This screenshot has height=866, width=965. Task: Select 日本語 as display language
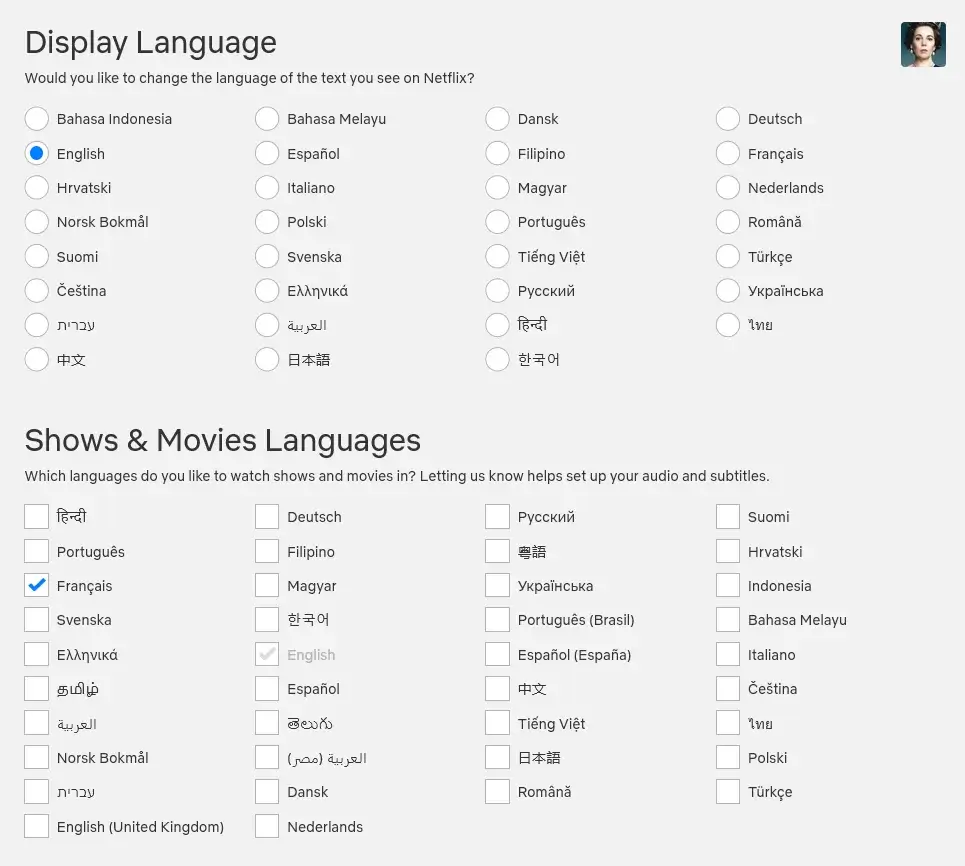267,359
